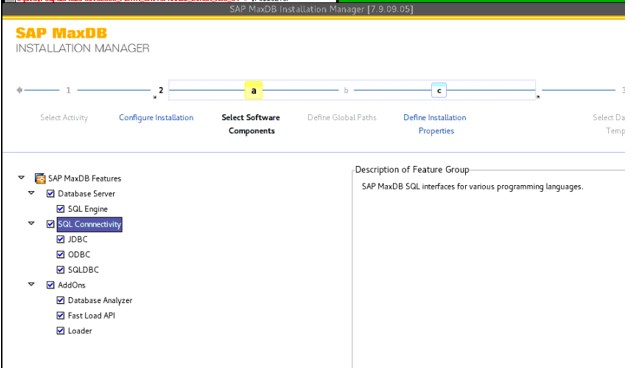Collapse the SQL Connectivity group
The image size is (631, 381).
tap(31, 223)
